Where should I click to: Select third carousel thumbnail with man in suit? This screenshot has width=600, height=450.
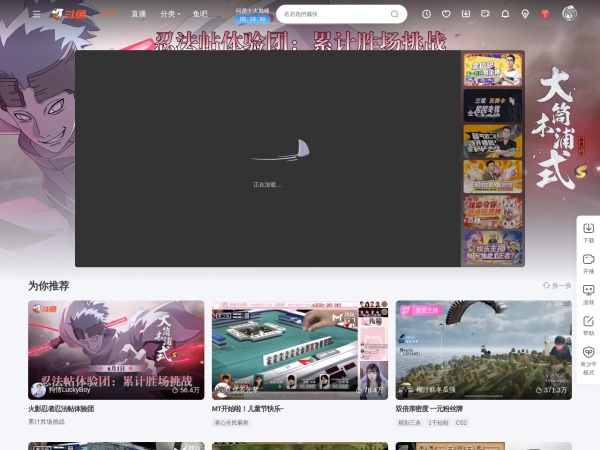point(492,141)
